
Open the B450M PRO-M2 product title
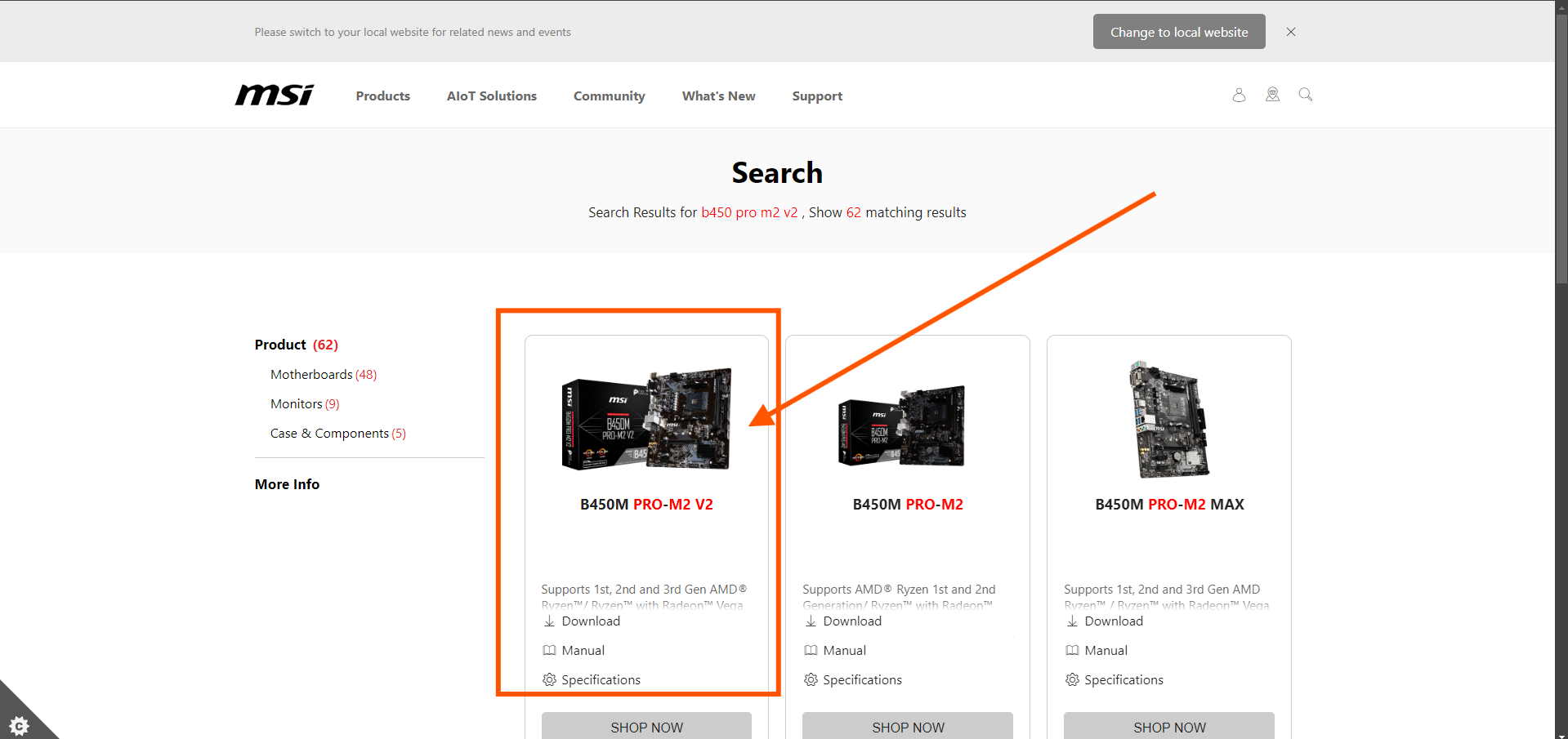[908, 505]
